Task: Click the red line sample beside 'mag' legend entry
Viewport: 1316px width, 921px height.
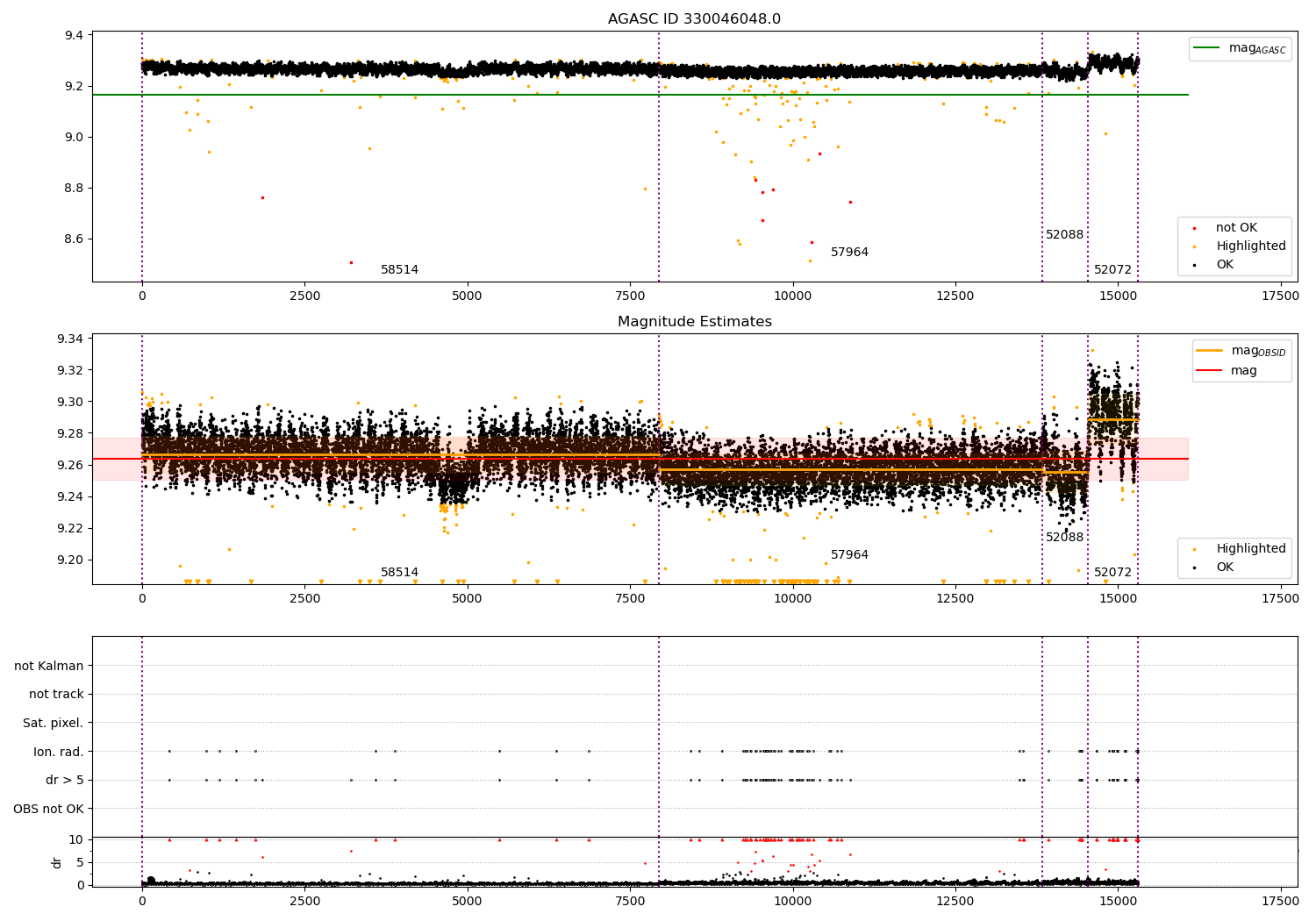Action: (1209, 370)
